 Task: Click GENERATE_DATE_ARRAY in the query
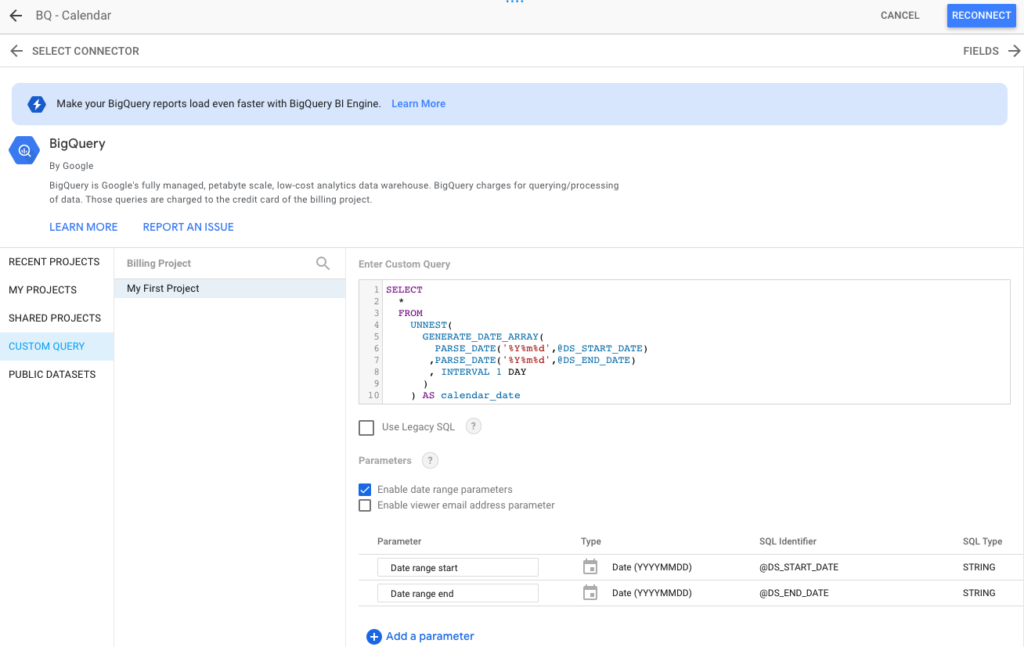pos(480,336)
